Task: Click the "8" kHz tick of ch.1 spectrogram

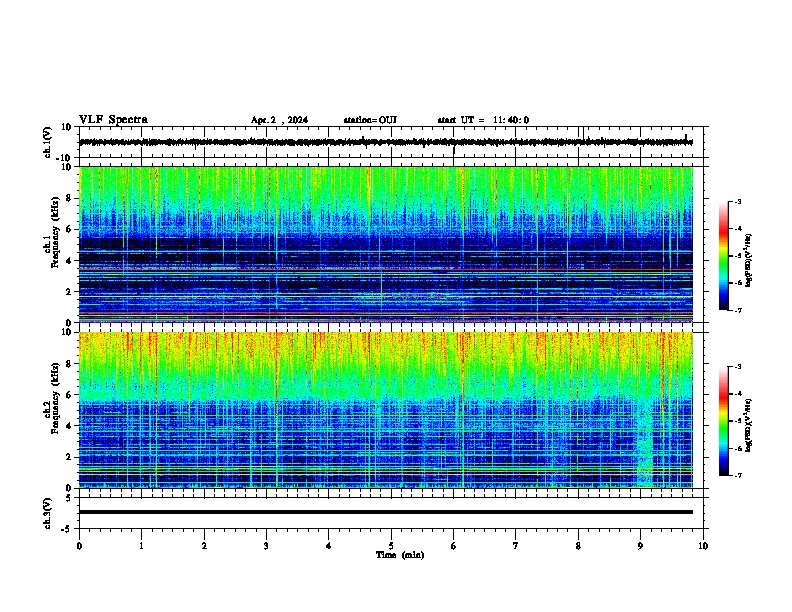Action: 69,198
